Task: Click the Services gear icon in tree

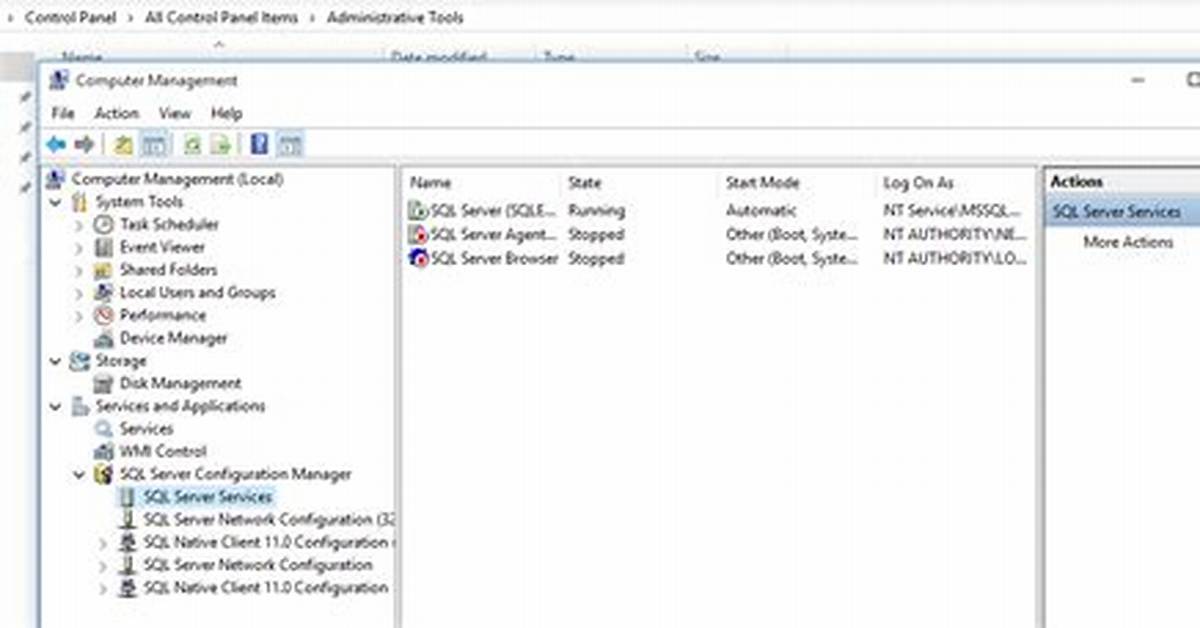Action: (x=104, y=428)
